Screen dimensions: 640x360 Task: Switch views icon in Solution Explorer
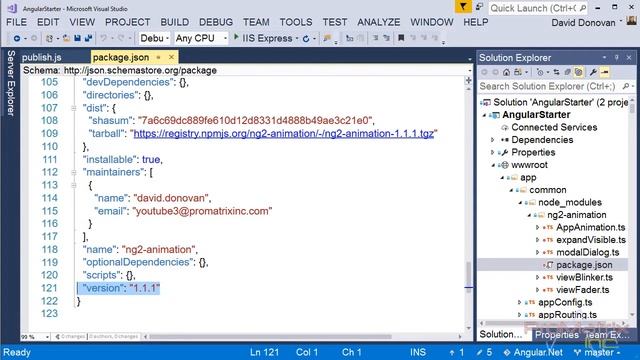point(518,72)
